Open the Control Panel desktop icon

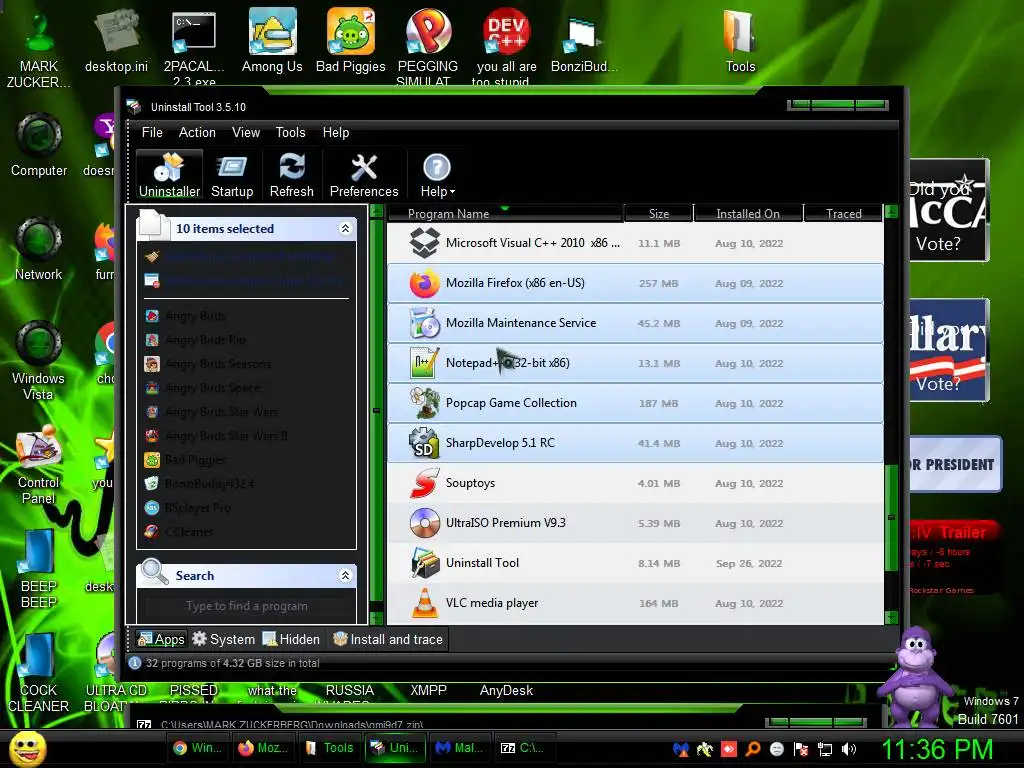tap(39, 465)
